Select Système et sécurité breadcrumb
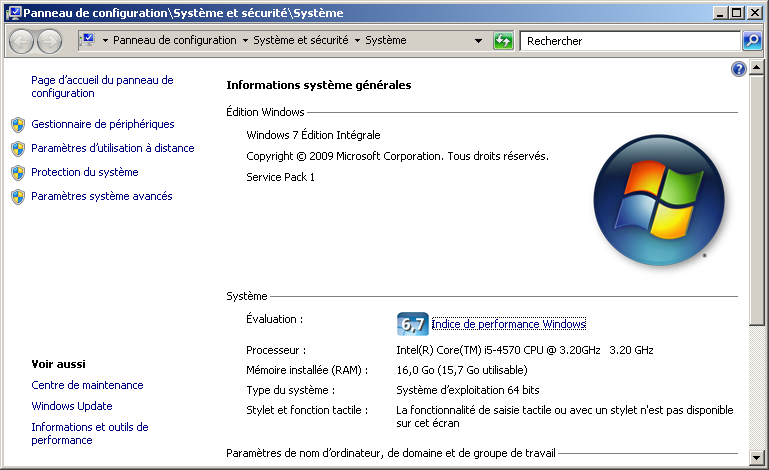The width and height of the screenshot is (769, 470). point(301,40)
